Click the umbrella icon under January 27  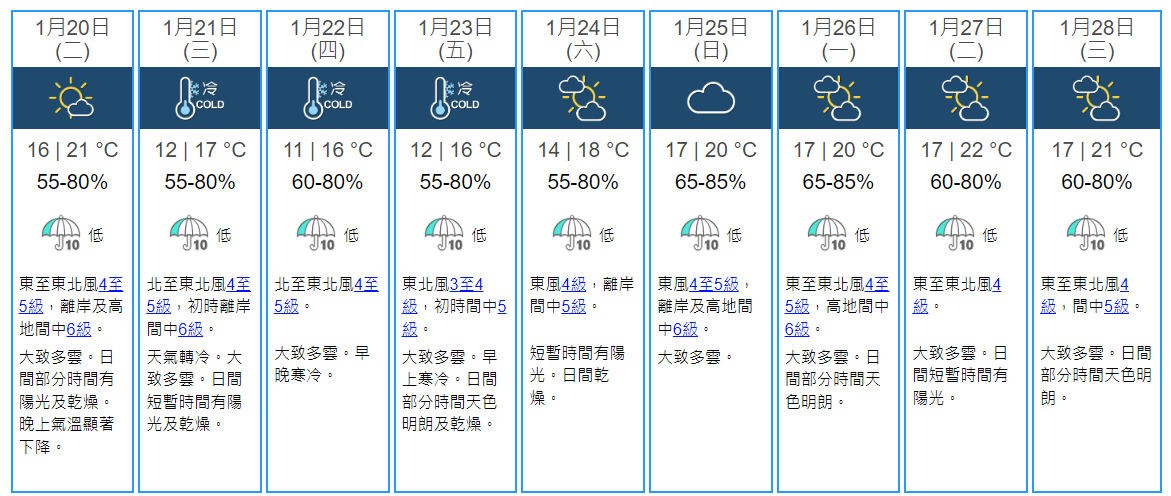pos(957,234)
